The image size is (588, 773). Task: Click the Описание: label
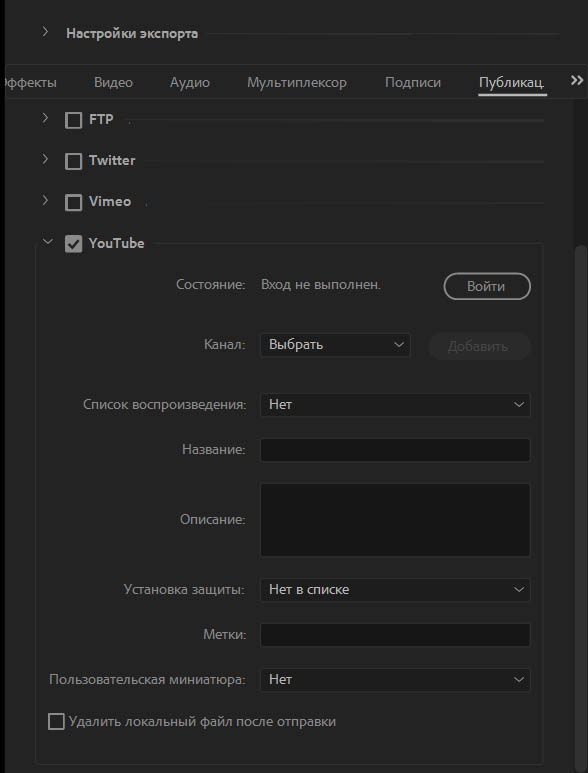click(213, 520)
